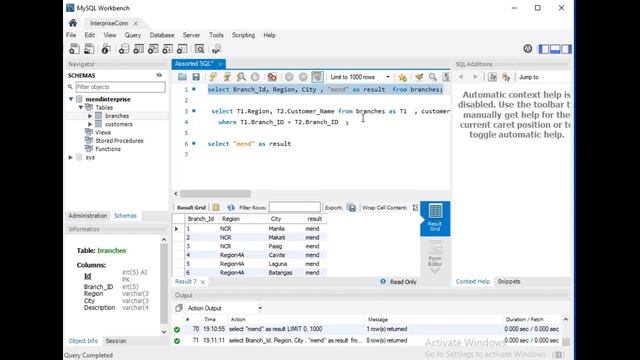This screenshot has height=360, width=640.
Task: Go forward in context help
Action: [x=475, y=77]
